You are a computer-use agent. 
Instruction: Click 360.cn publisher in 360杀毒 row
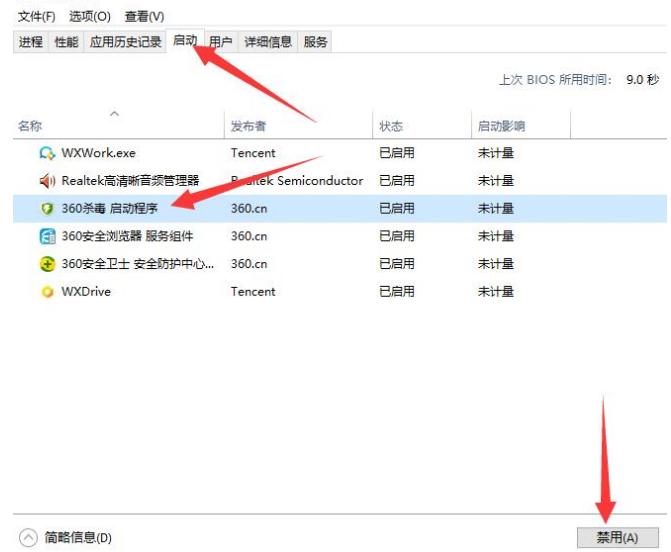tap(249, 208)
